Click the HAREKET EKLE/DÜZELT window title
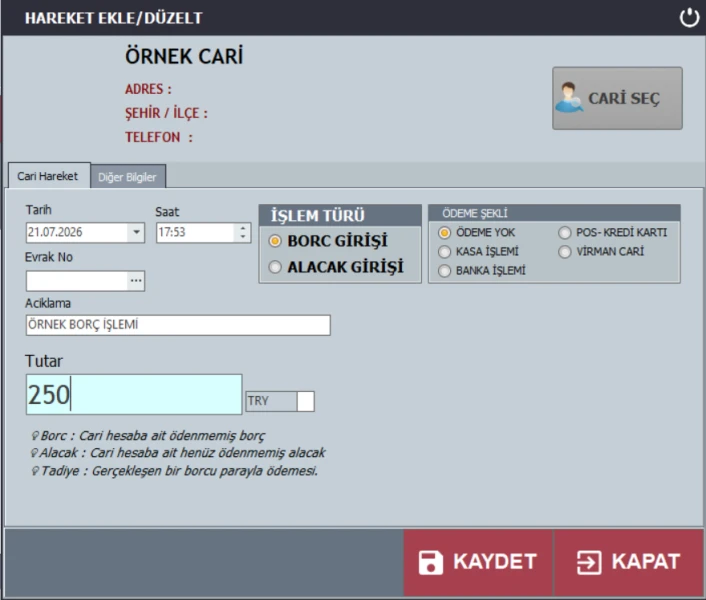This screenshot has height=600, width=706. [113, 18]
